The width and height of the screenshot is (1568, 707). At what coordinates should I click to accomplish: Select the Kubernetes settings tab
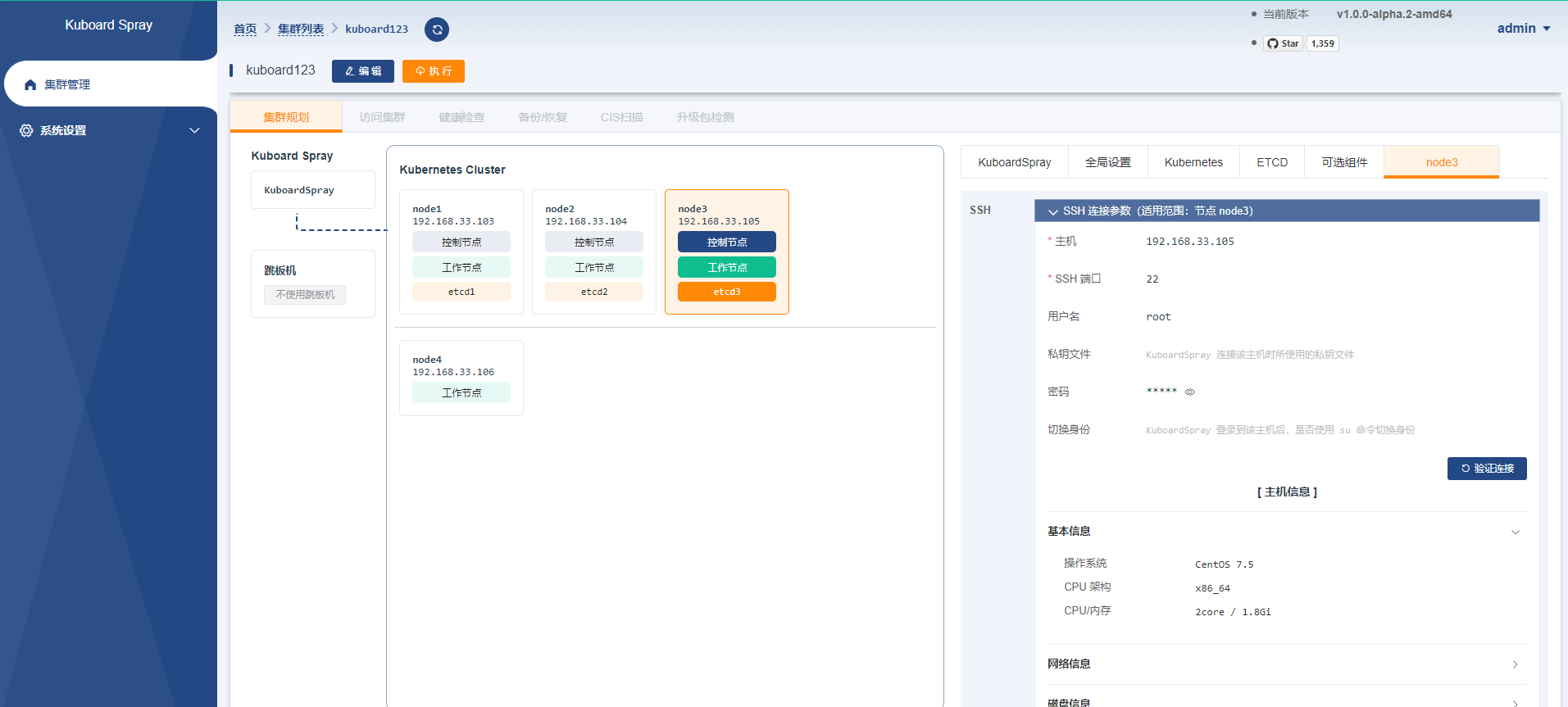[1193, 162]
